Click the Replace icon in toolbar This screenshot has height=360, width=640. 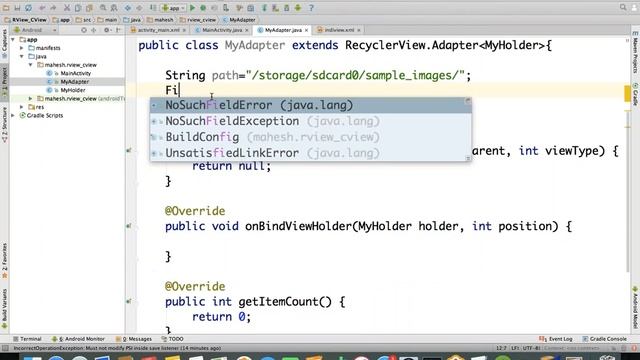pyautogui.click(x=114, y=8)
